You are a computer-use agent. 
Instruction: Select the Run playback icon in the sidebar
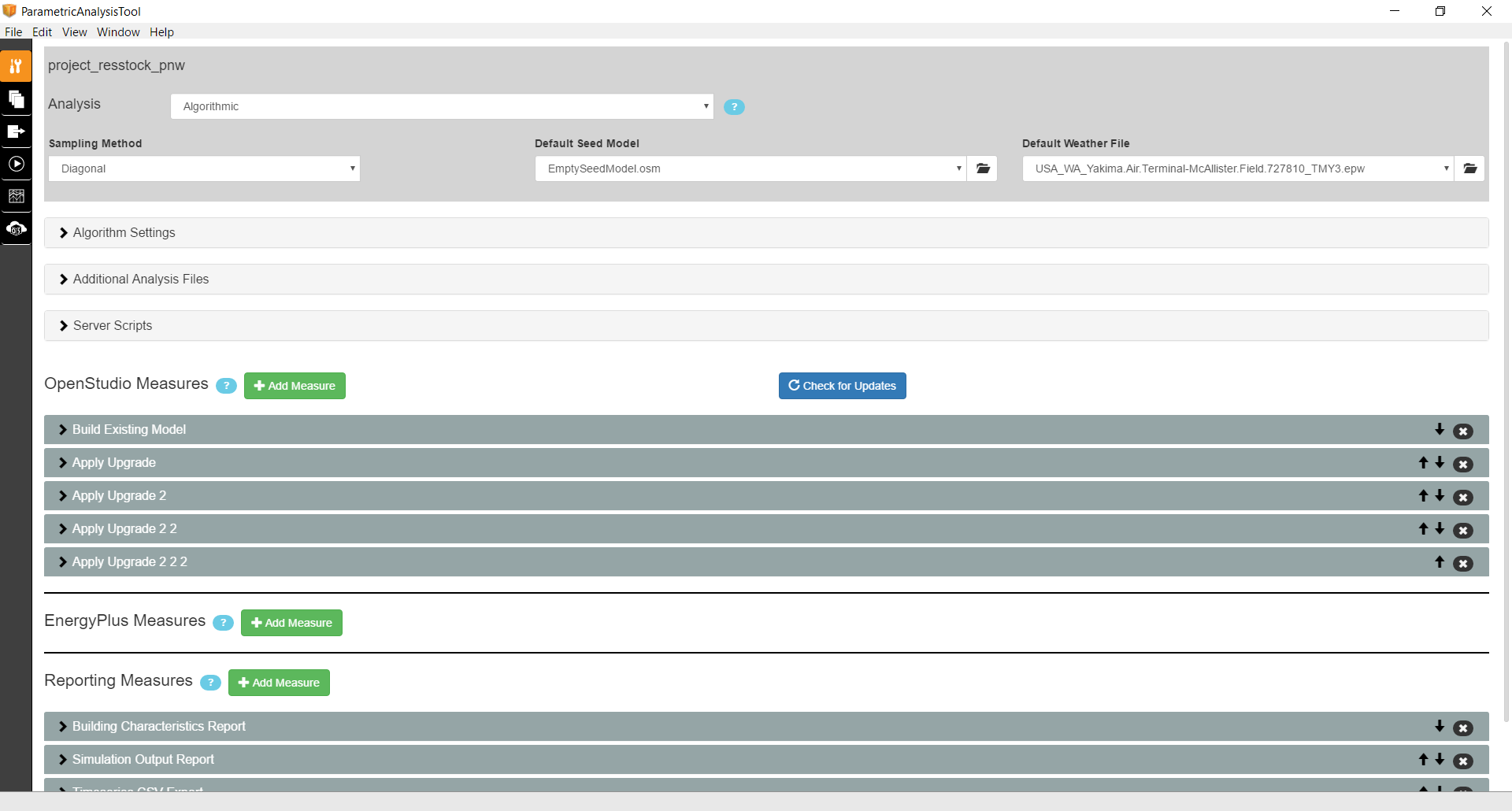tap(16, 164)
